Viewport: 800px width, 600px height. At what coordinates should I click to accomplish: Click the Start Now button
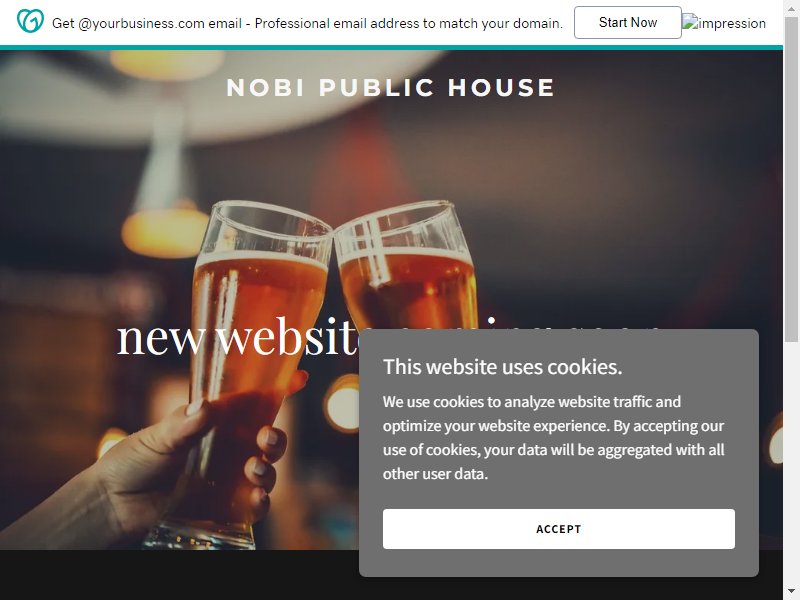628,22
